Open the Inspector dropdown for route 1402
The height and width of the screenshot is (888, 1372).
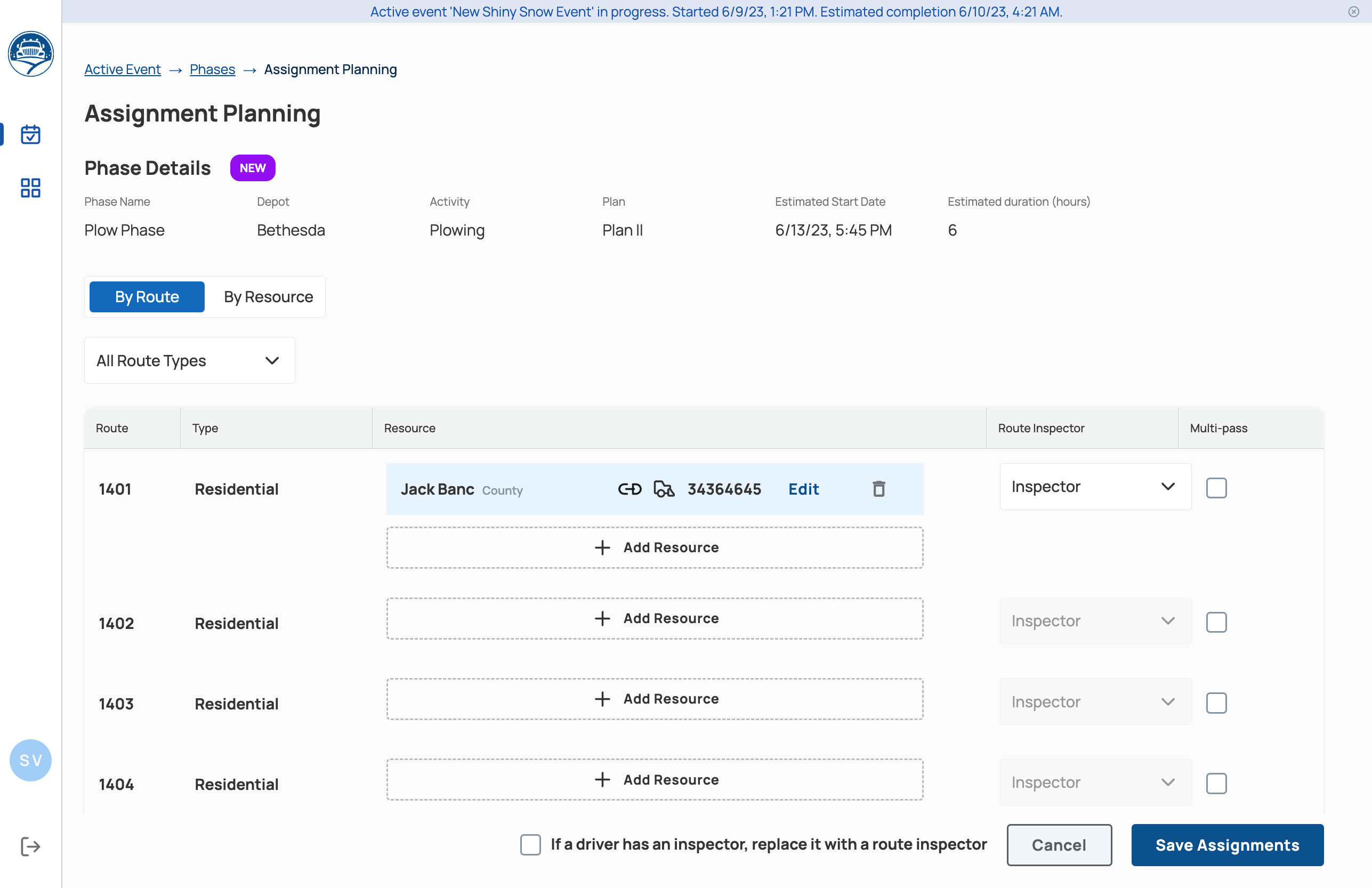(1095, 621)
